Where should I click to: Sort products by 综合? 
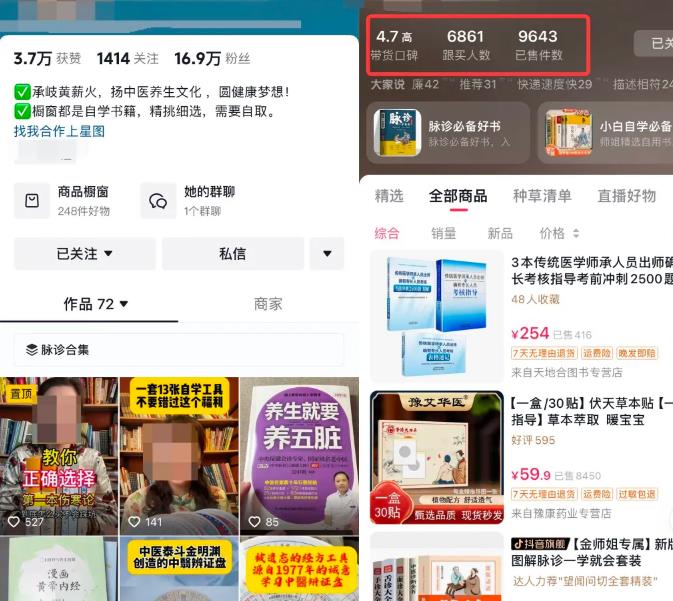pos(387,234)
